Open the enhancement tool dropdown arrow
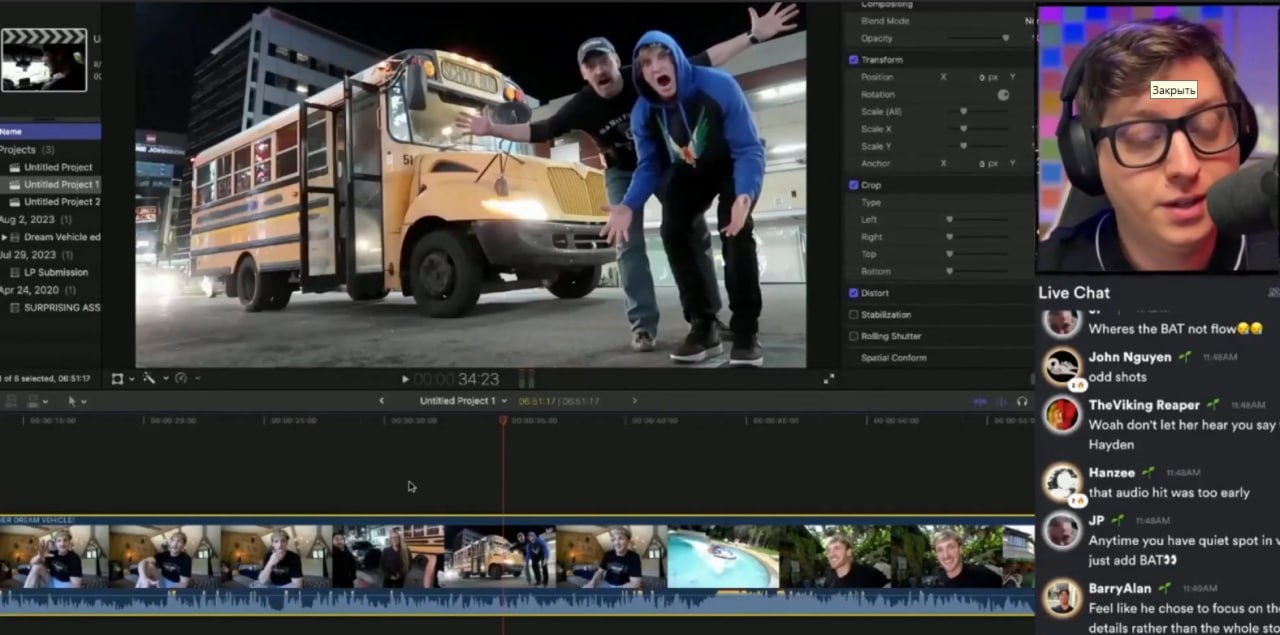This screenshot has height=635, width=1280. point(165,378)
